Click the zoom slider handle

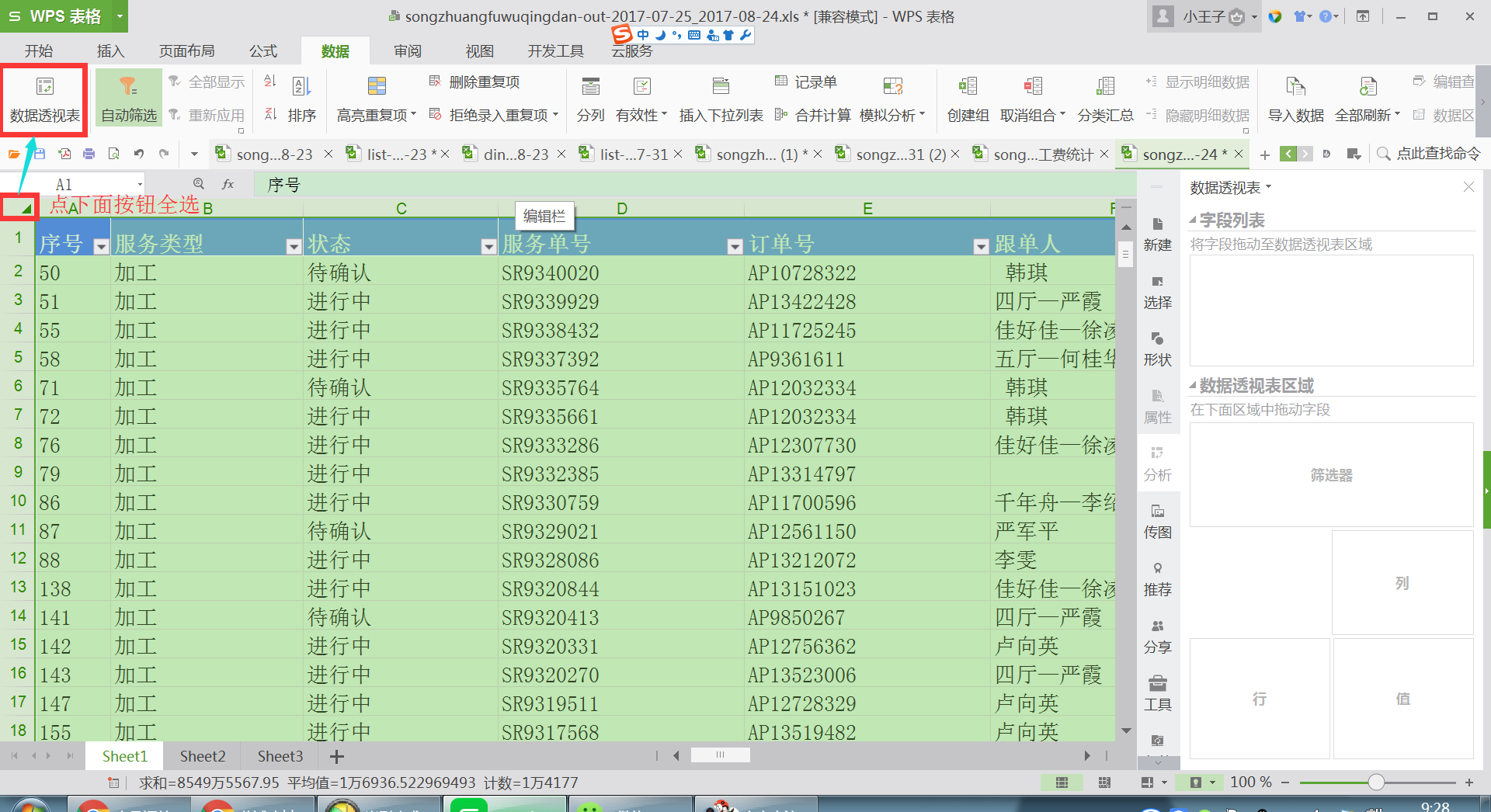point(1376,783)
